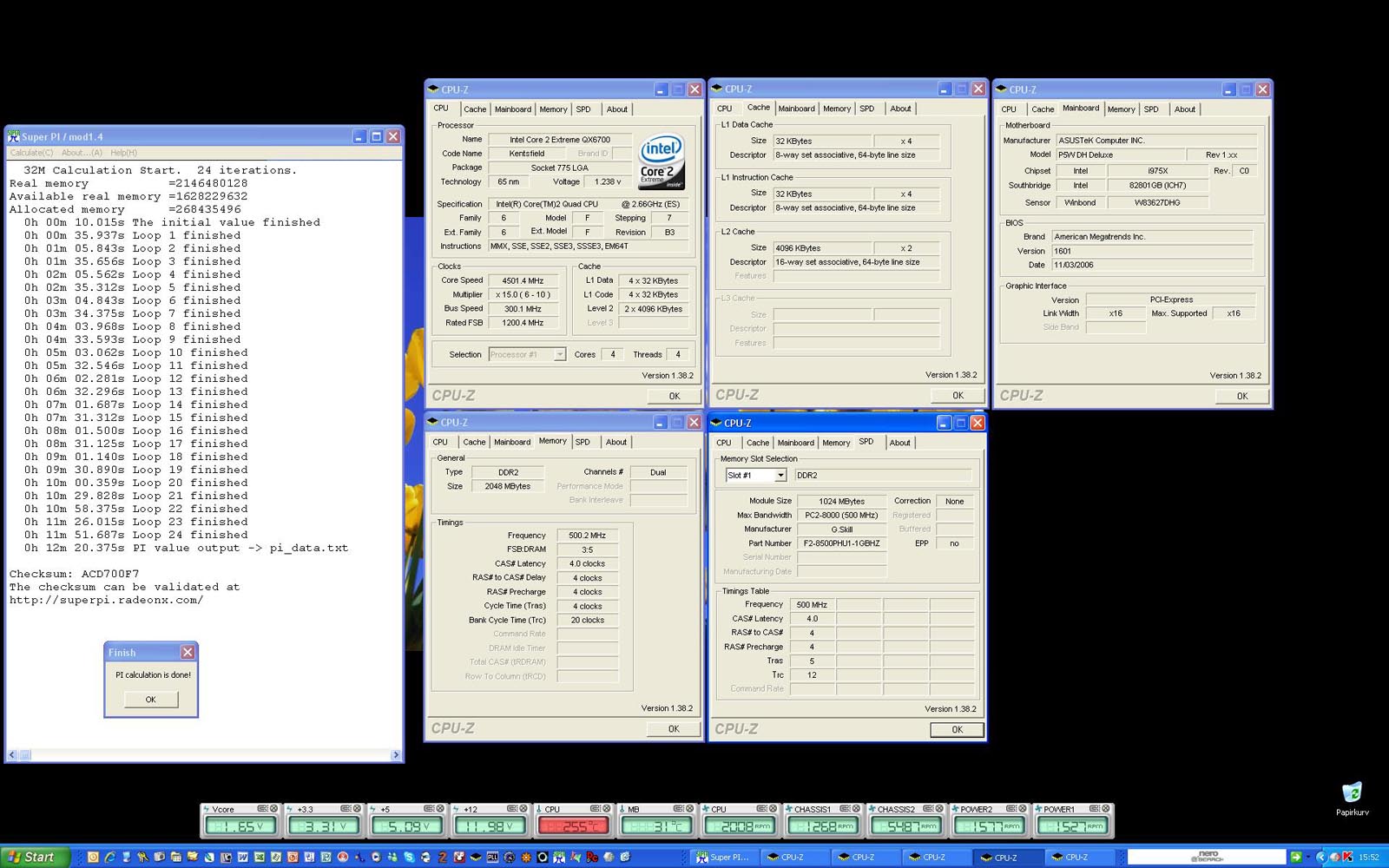The height and width of the screenshot is (868, 1389).
Task: Open the Papirkurv recycle bin icon
Action: [x=1352, y=798]
